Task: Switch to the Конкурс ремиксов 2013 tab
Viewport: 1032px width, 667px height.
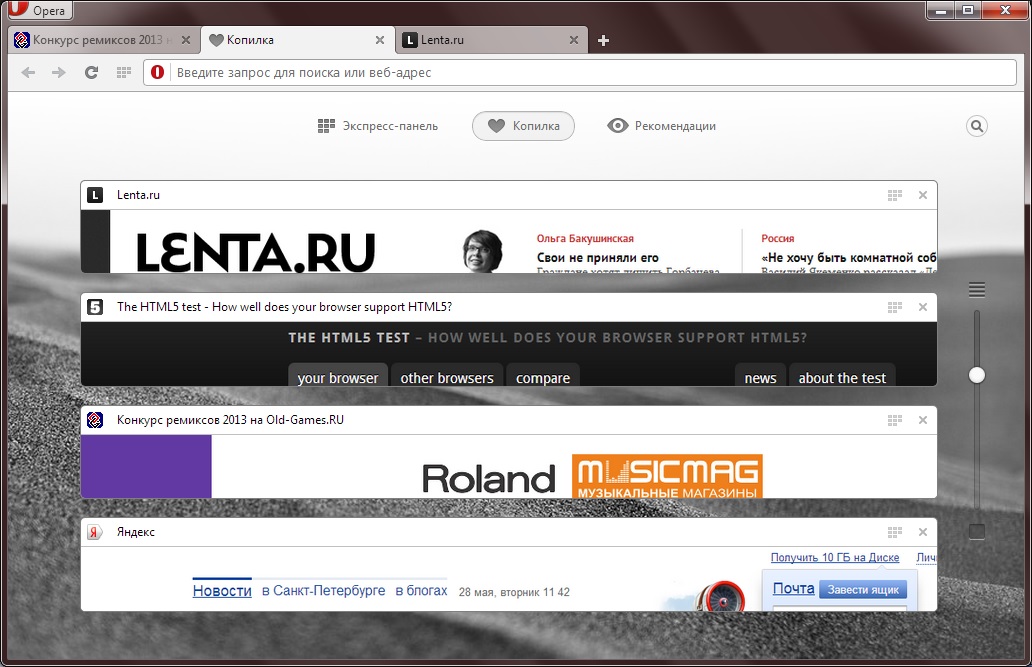Action: pyautogui.click(x=102, y=40)
